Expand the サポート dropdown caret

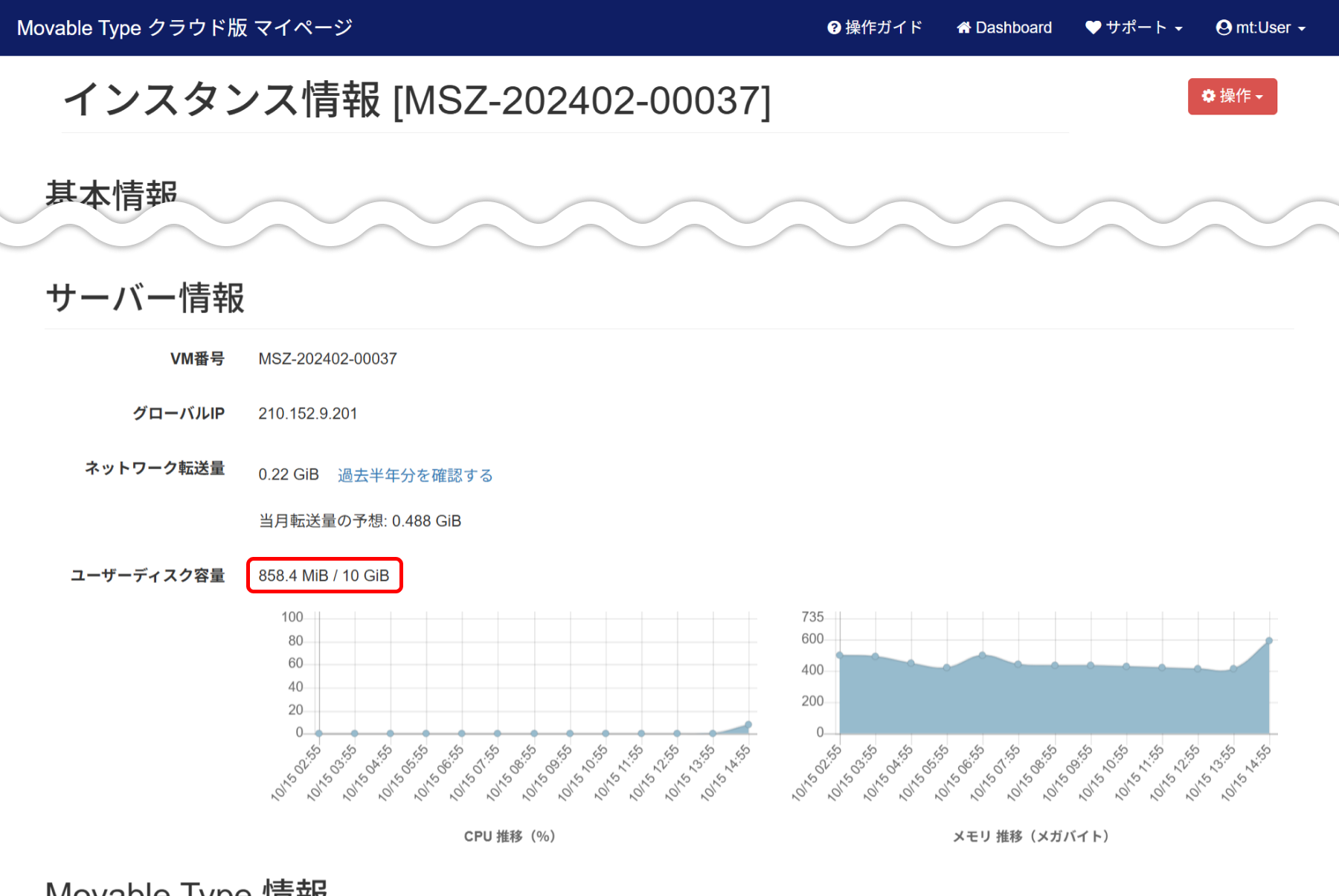(x=1179, y=29)
